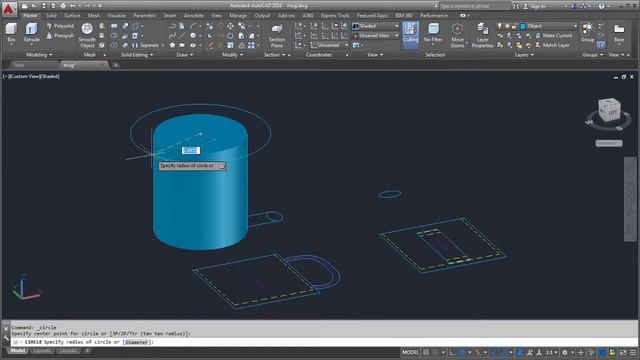Click the Undo arrow in quick access toolbar
The width and height of the screenshot is (640, 360).
pos(73,6)
